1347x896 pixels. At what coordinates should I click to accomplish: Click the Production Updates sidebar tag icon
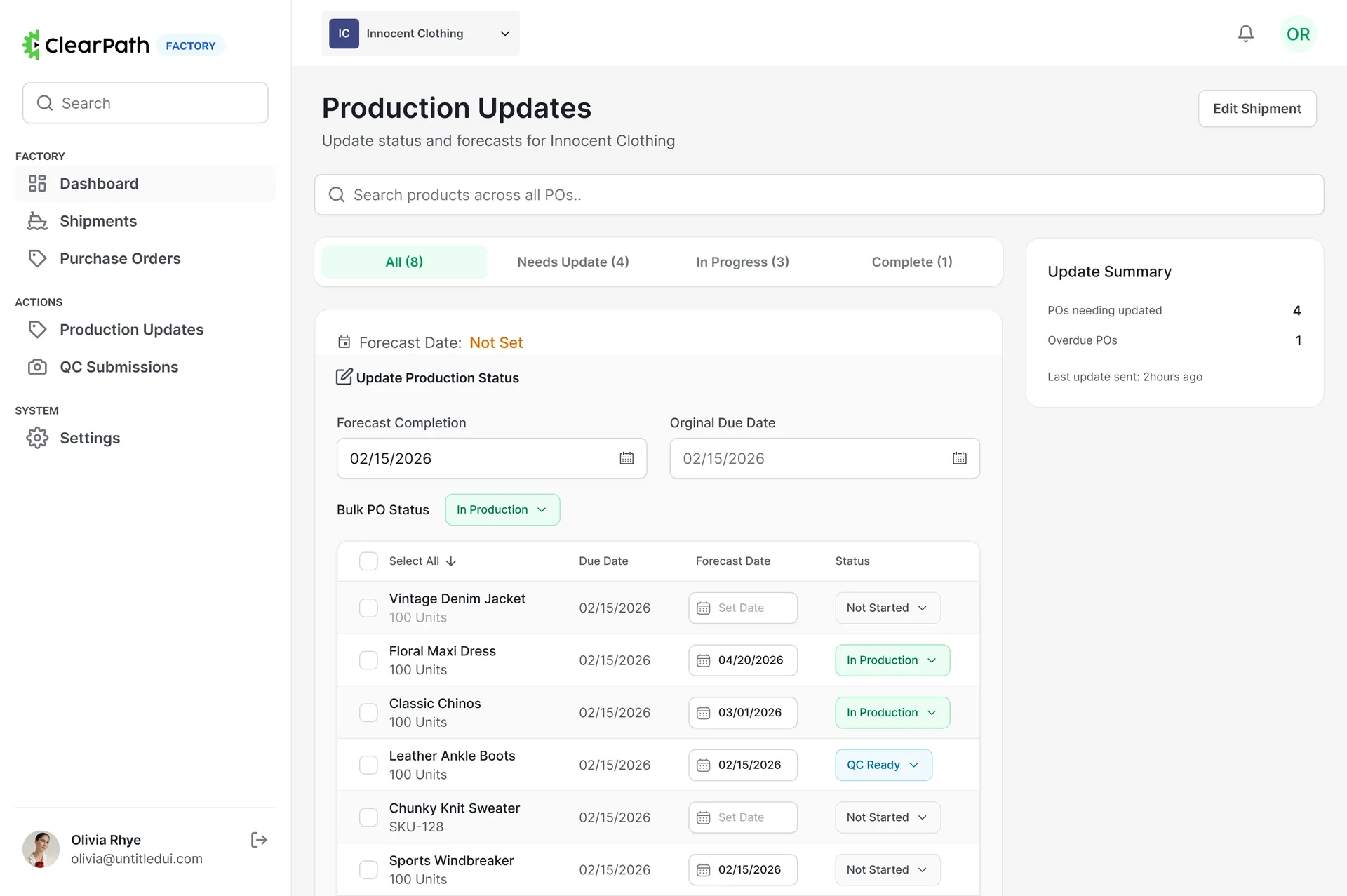(x=37, y=329)
